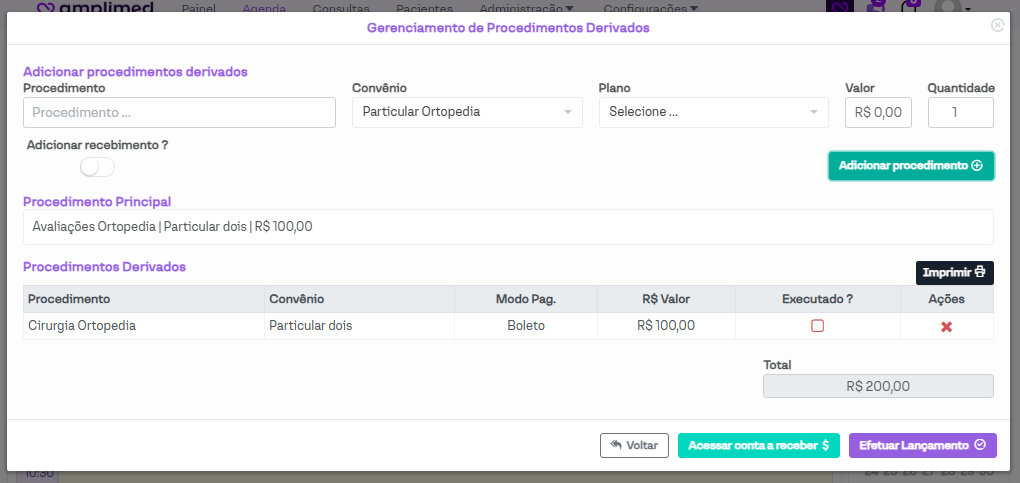Image resolution: width=1020 pixels, height=483 pixels.
Task: Click the Quantidade input field
Action: point(960,113)
